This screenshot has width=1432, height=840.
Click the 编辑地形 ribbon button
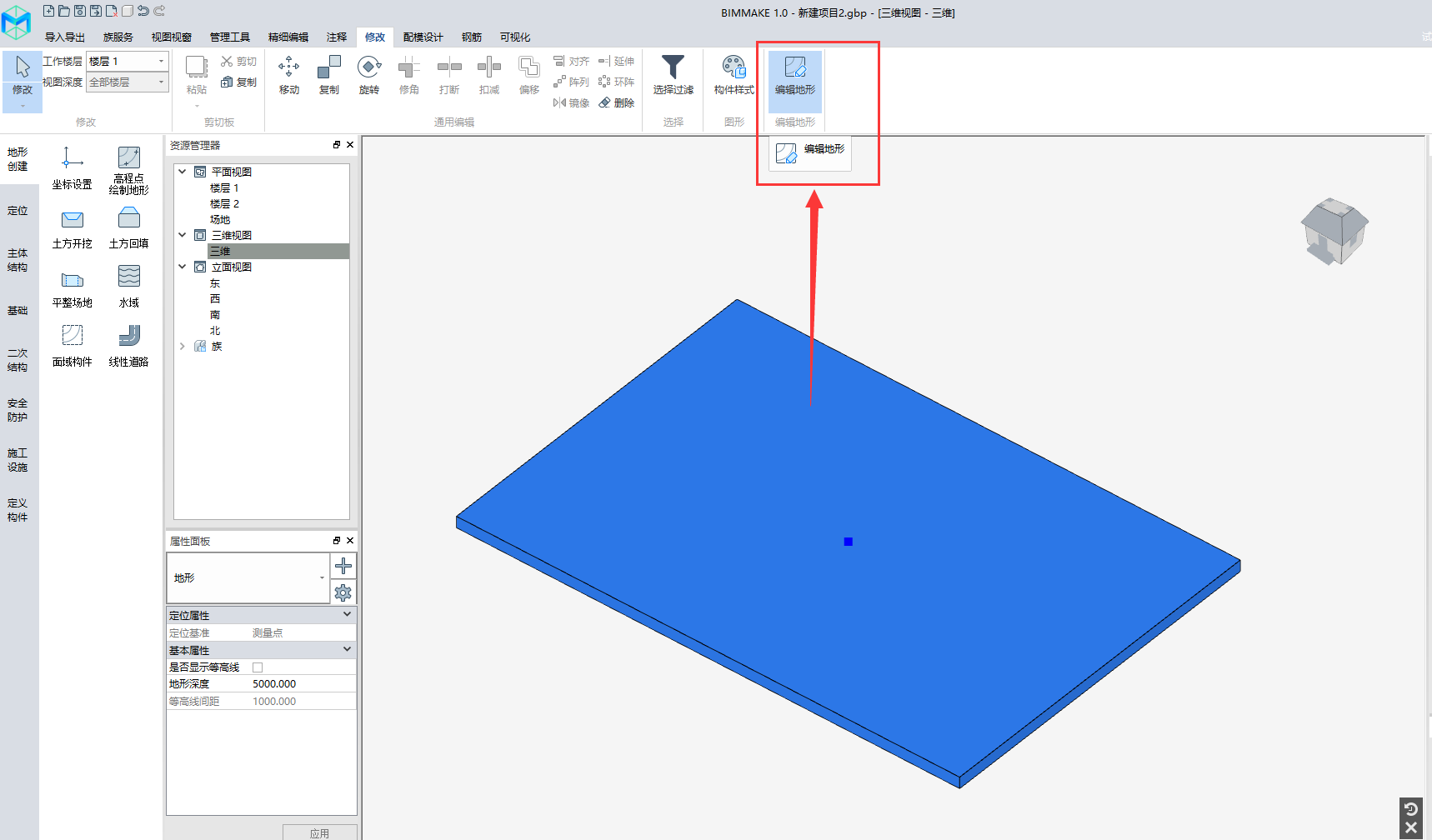[795, 81]
